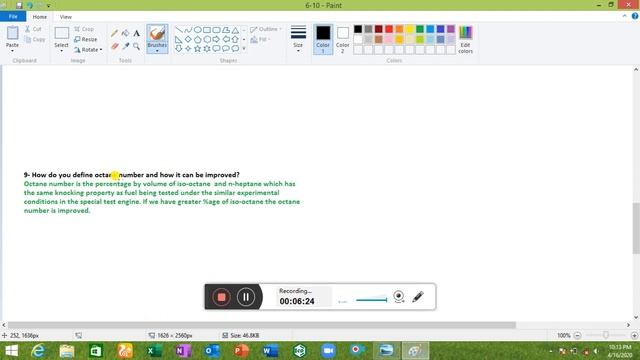The height and width of the screenshot is (360, 640).
Task: Choose the Down arrow shape
Action: coord(179,49)
